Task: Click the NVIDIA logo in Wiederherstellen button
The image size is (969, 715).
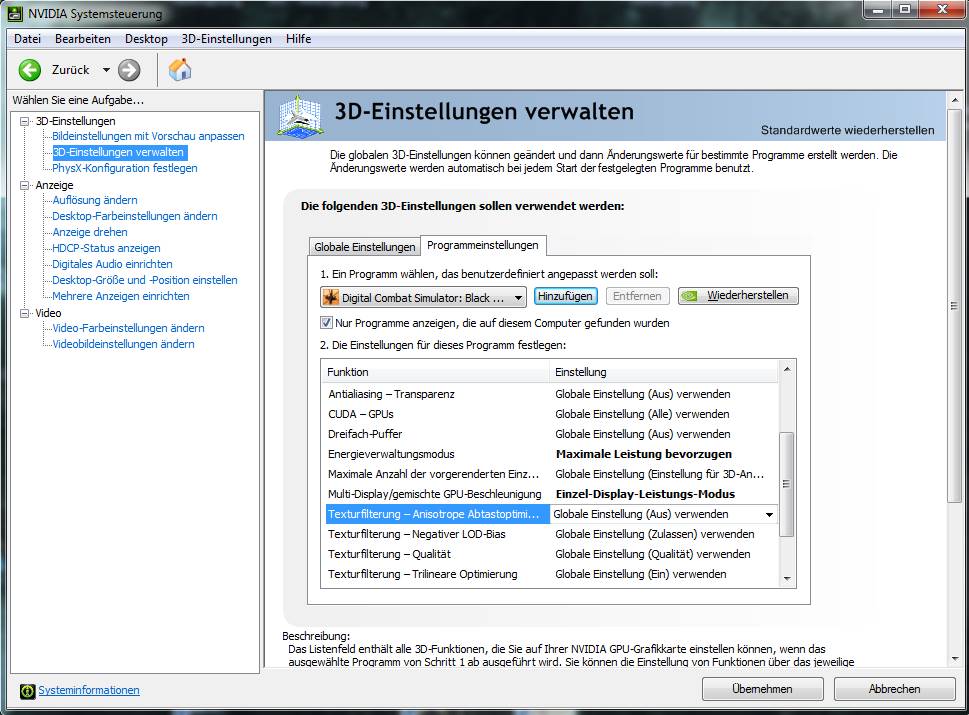Action: tap(690, 296)
